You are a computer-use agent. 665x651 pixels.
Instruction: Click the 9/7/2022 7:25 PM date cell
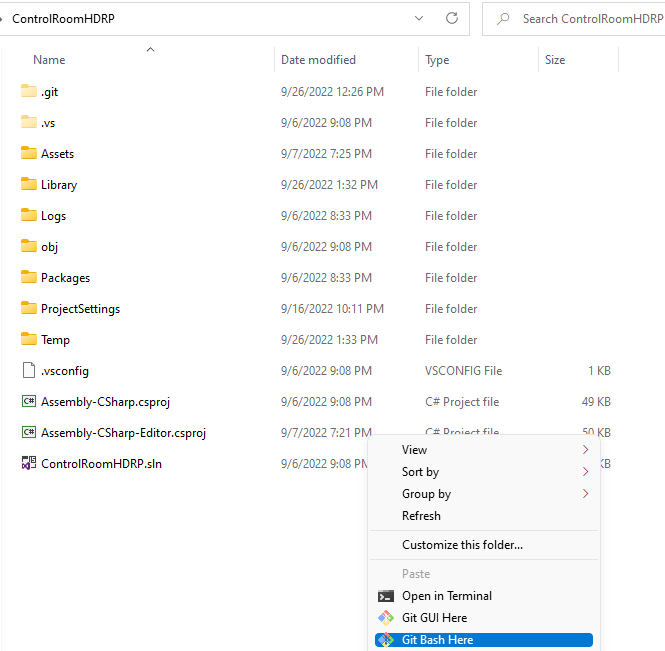click(x=326, y=154)
